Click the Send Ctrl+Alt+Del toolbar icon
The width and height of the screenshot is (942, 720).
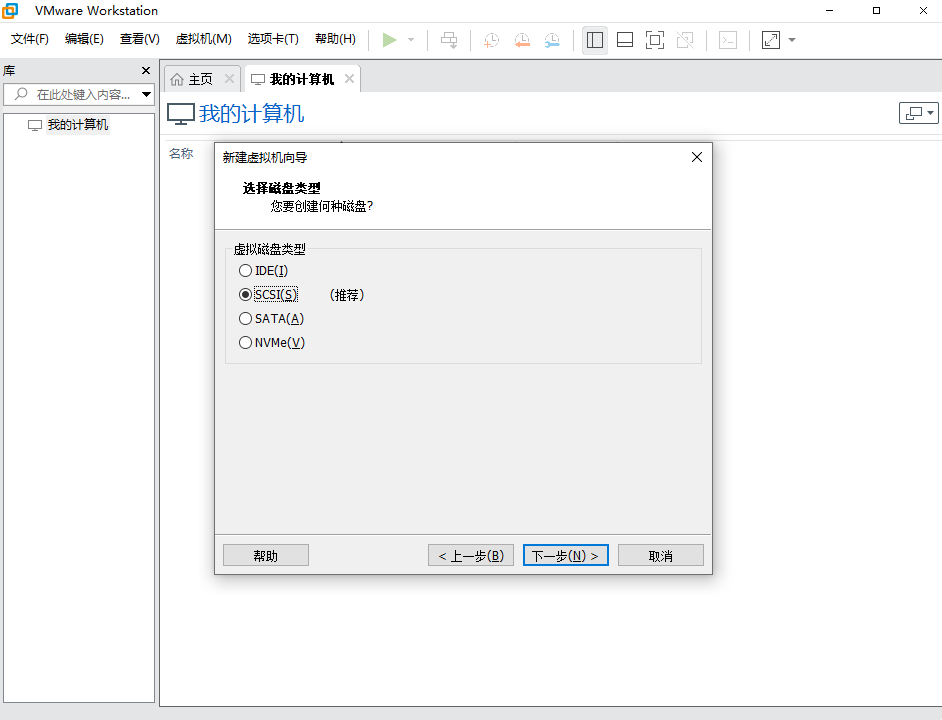pyautogui.click(x=449, y=40)
